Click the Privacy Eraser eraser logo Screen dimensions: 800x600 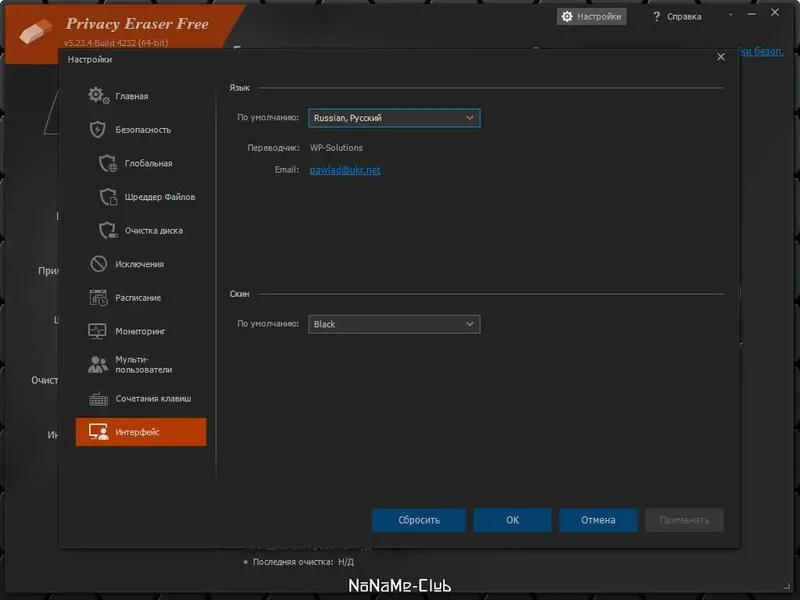[36, 31]
